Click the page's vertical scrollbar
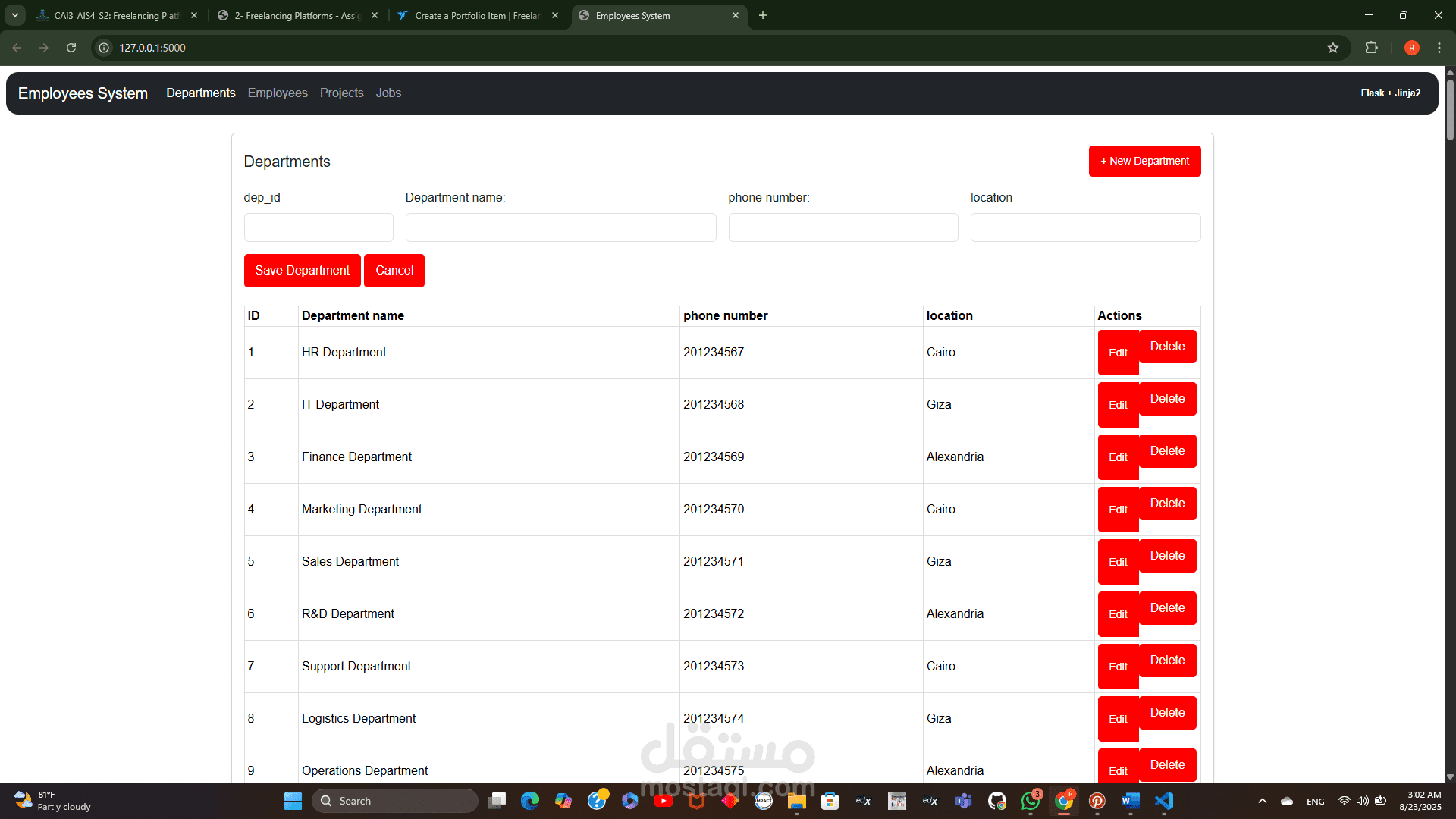This screenshot has width=1456, height=819. (x=1450, y=110)
